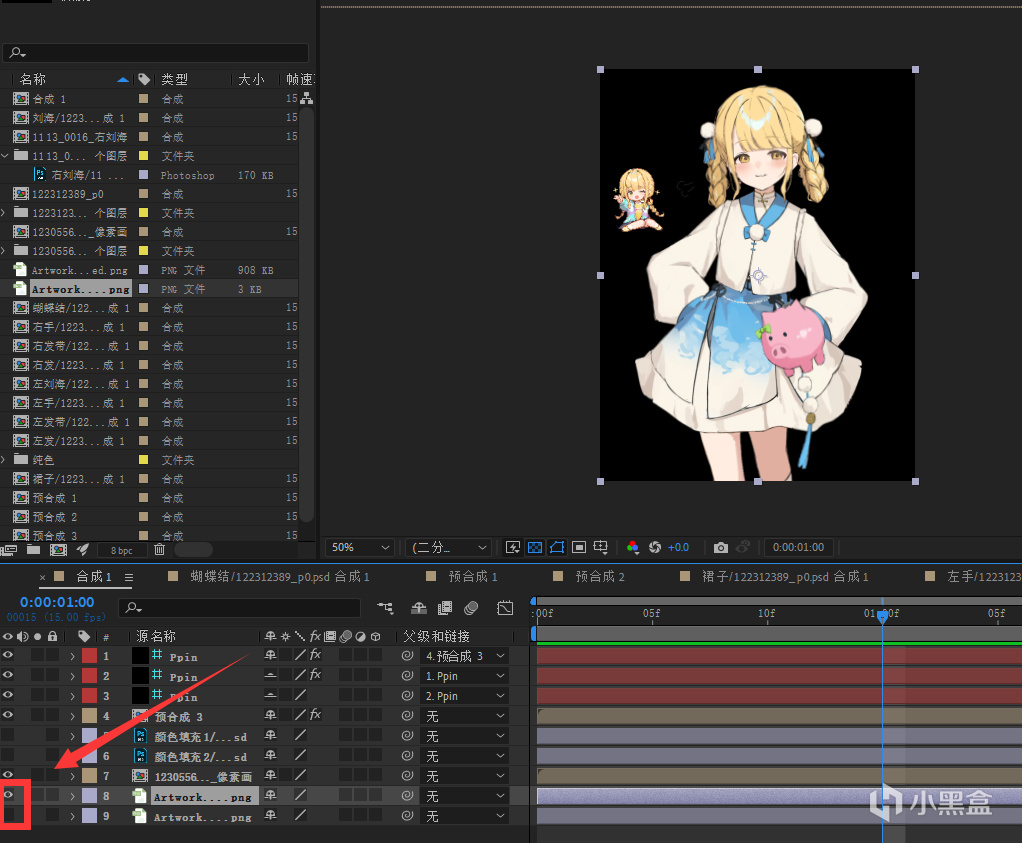Toggle visibility of layer 4 预合成 3
Viewport: 1022px width, 843px height.
point(8,715)
